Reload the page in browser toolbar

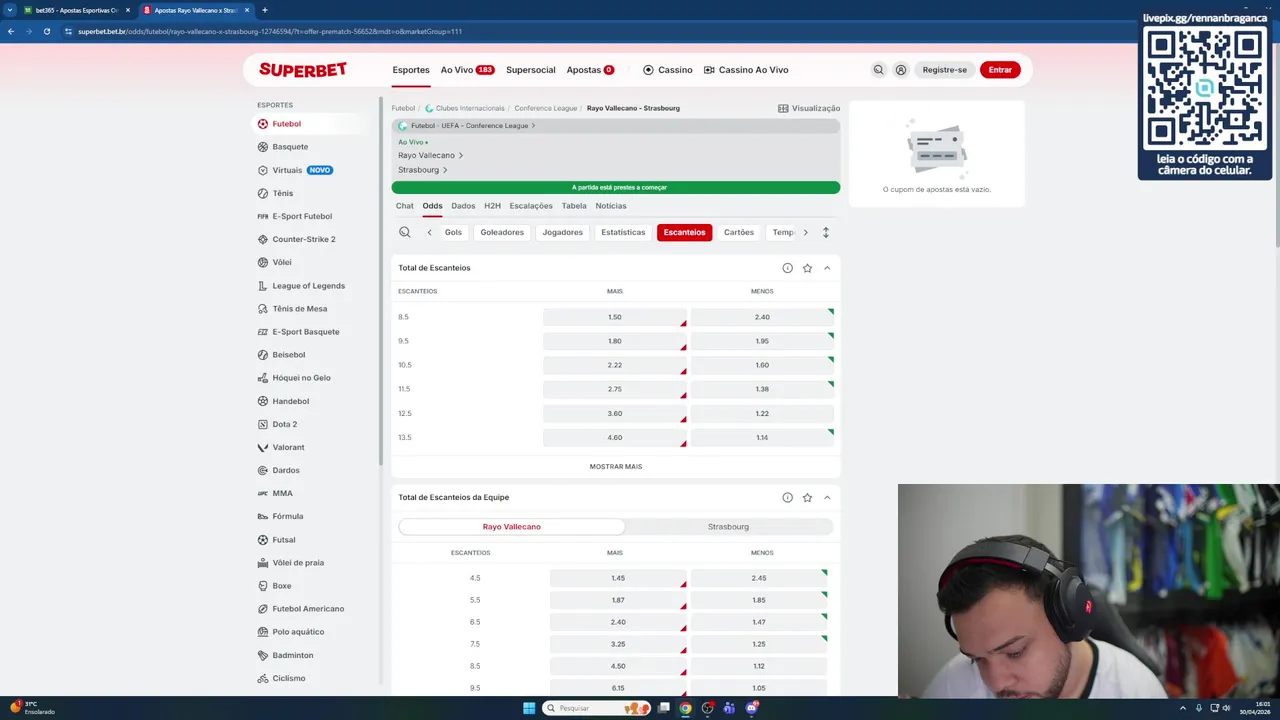46,31
